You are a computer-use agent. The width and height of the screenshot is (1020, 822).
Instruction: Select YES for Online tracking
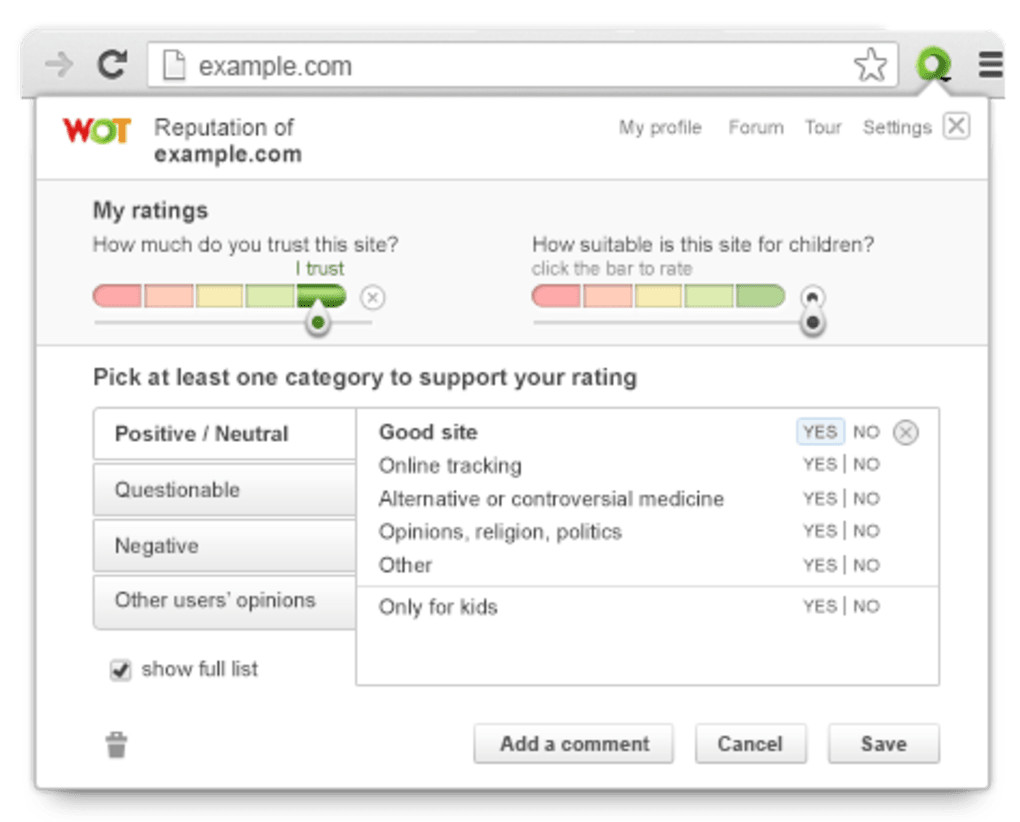pyautogui.click(x=819, y=465)
